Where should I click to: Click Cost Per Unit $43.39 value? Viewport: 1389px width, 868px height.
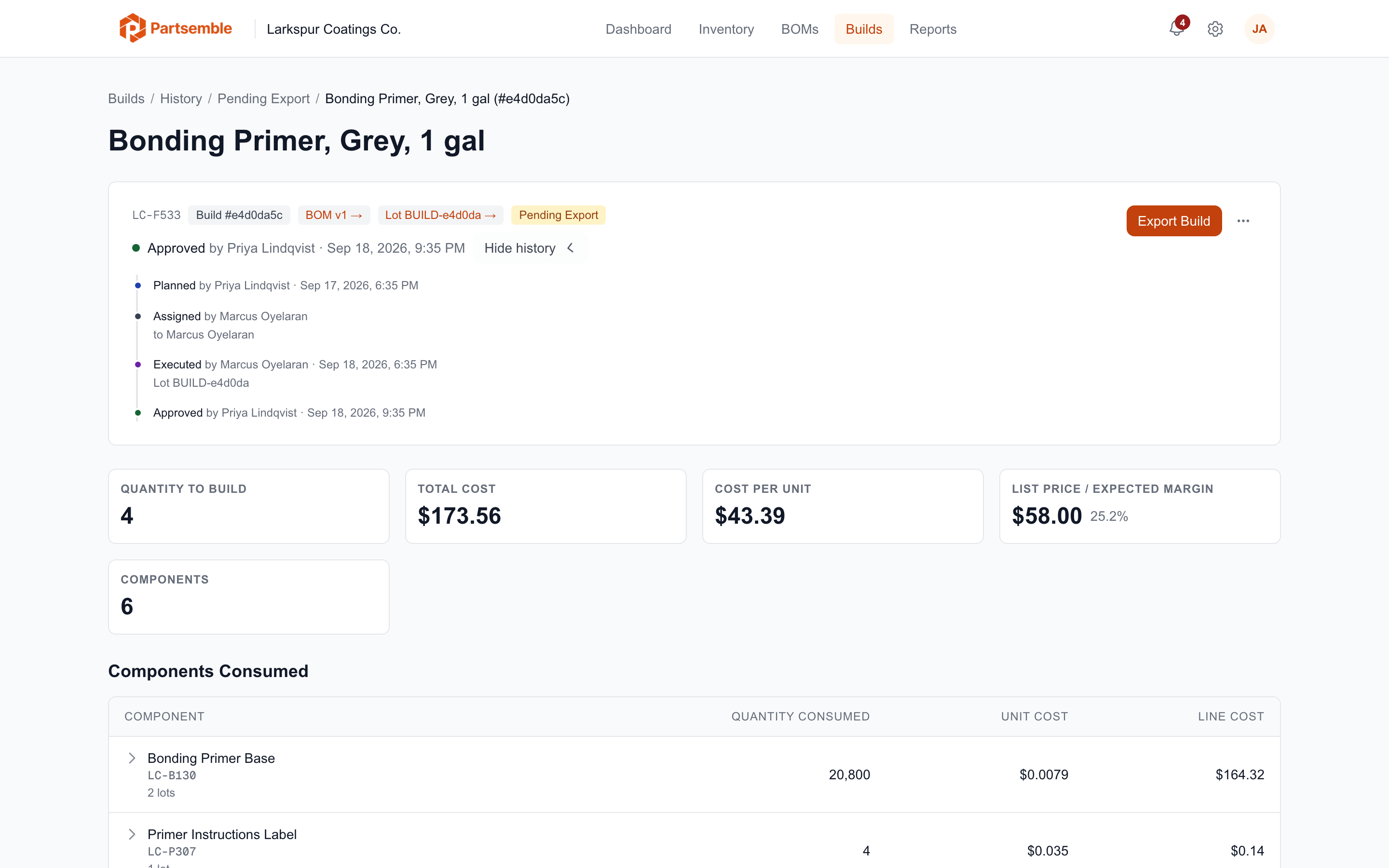[749, 515]
